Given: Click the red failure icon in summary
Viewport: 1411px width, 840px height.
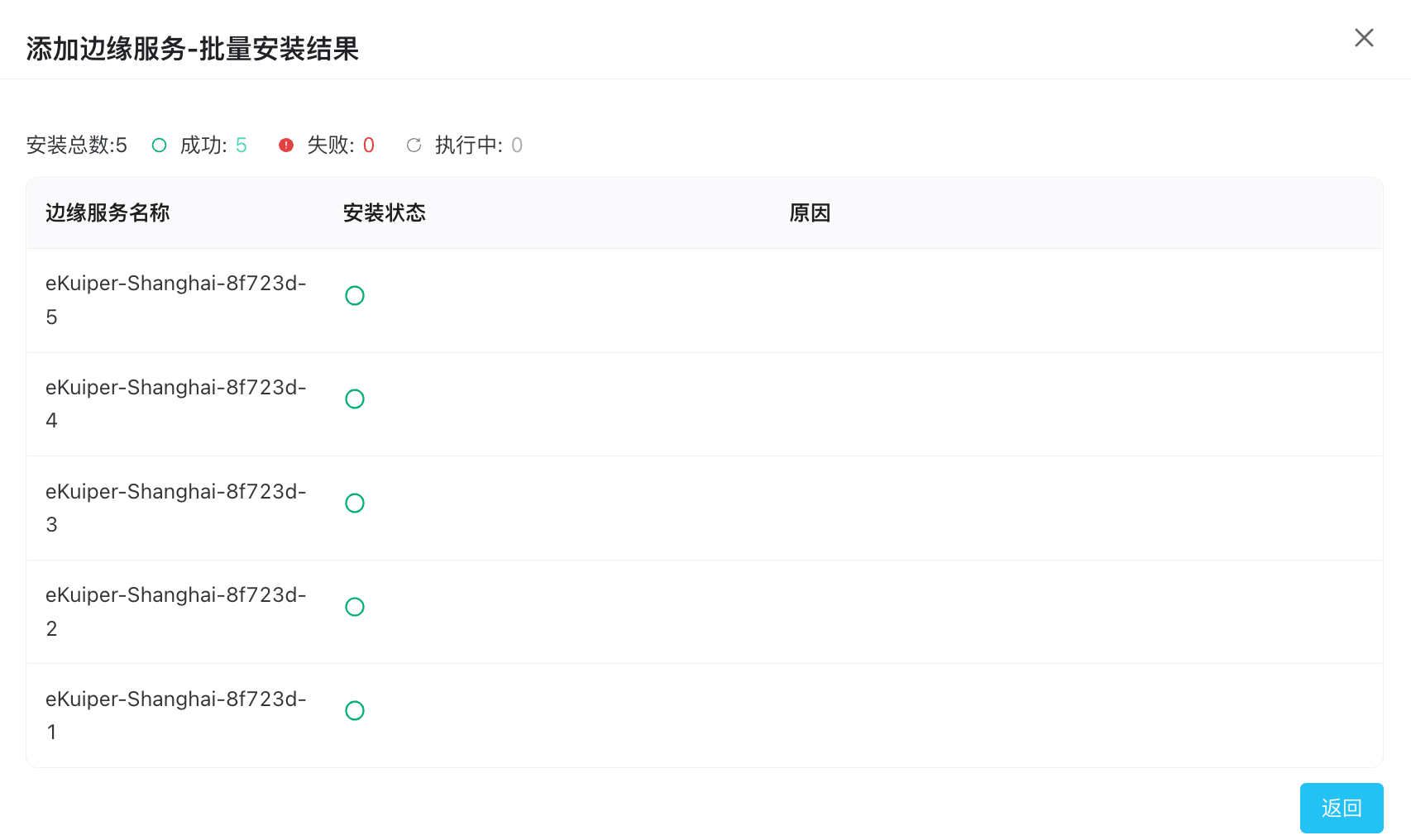Looking at the screenshot, I should (x=286, y=146).
